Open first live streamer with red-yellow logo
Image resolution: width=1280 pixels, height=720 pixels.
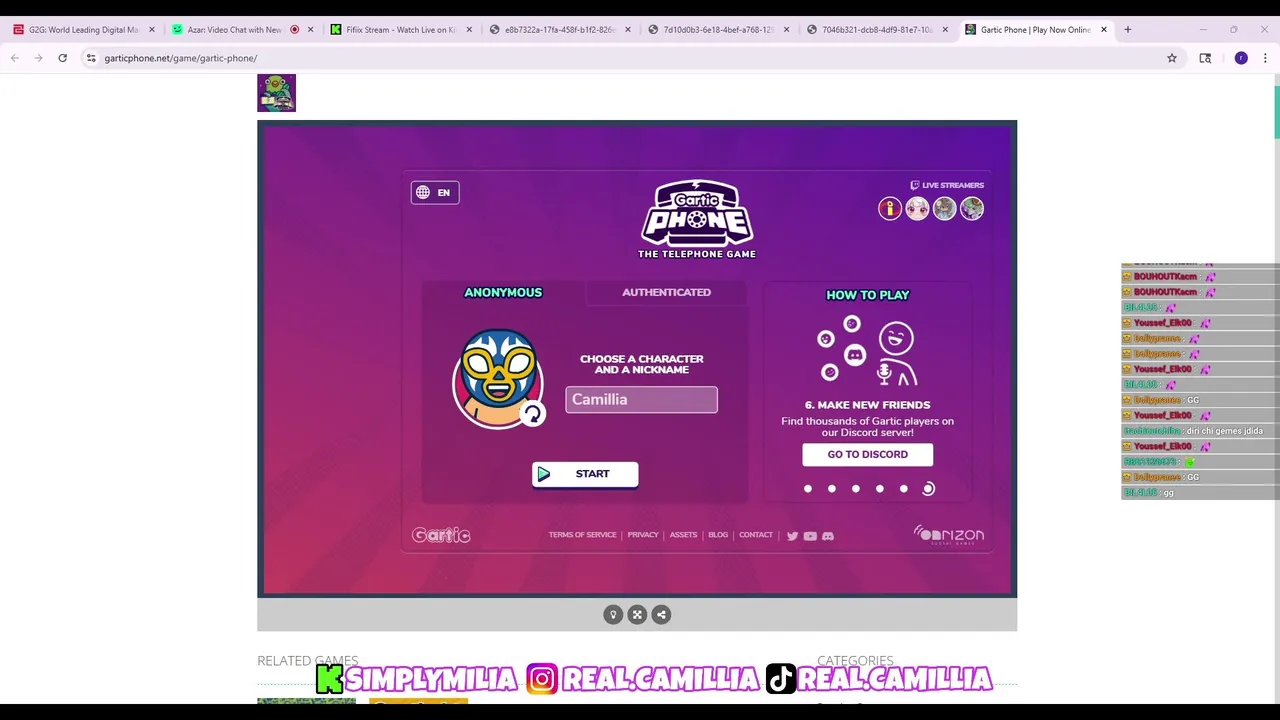pyautogui.click(x=890, y=208)
